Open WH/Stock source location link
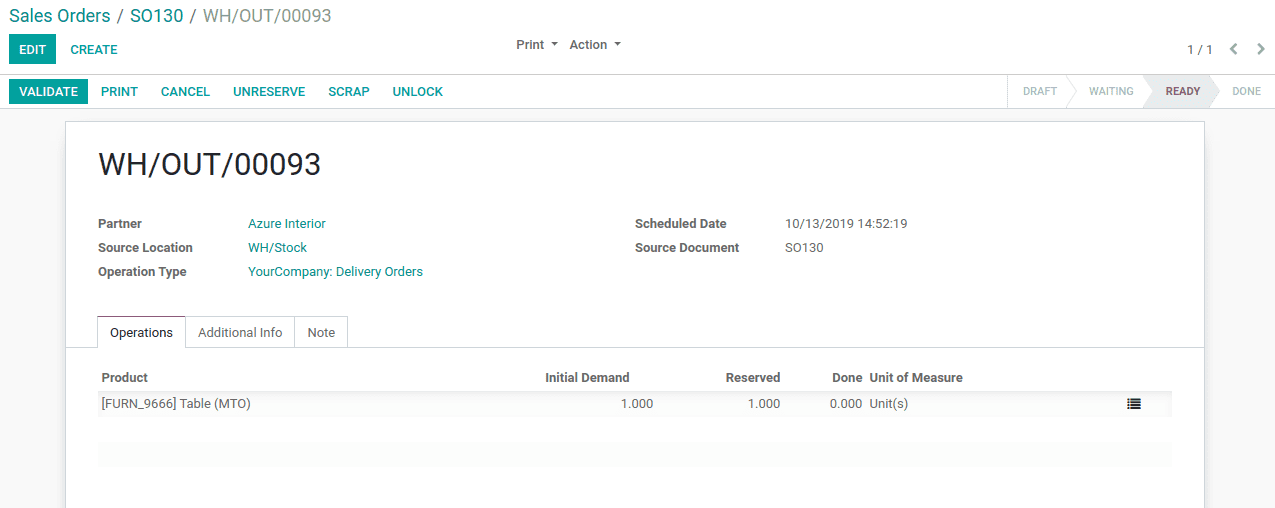Viewport: 1275px width, 508px height. [x=277, y=248]
